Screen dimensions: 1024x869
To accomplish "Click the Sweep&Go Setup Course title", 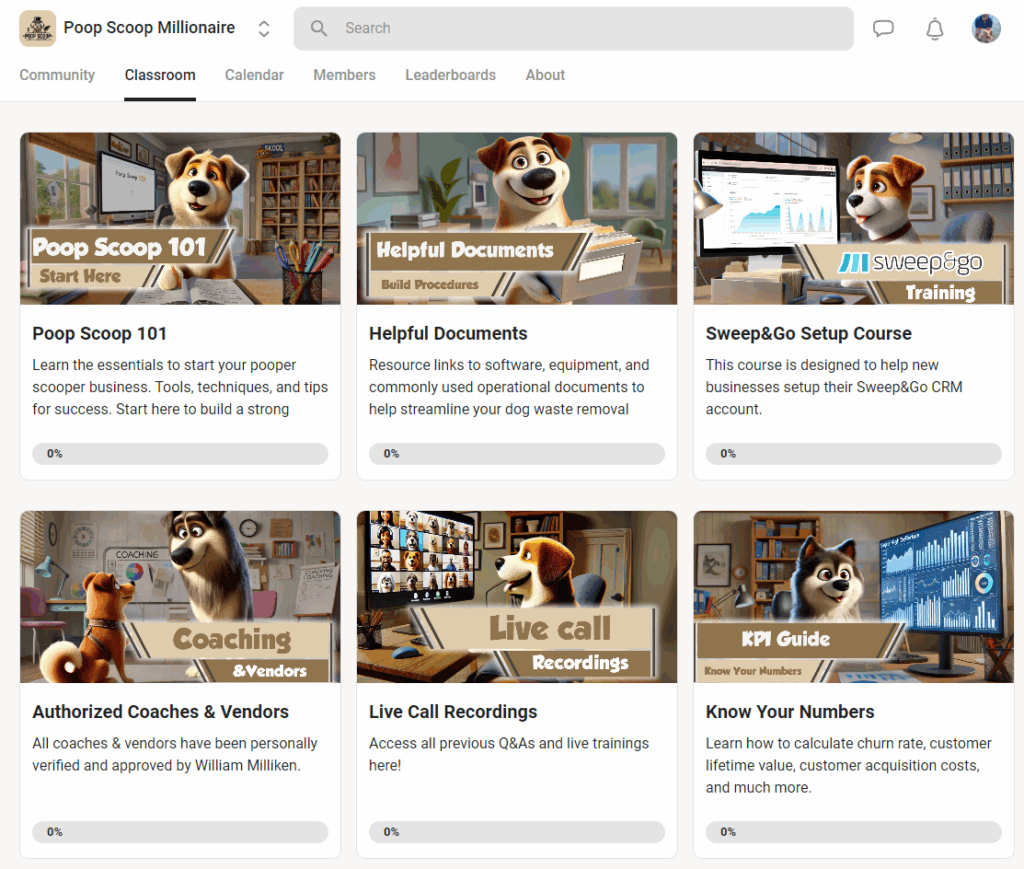I will pos(808,333).
